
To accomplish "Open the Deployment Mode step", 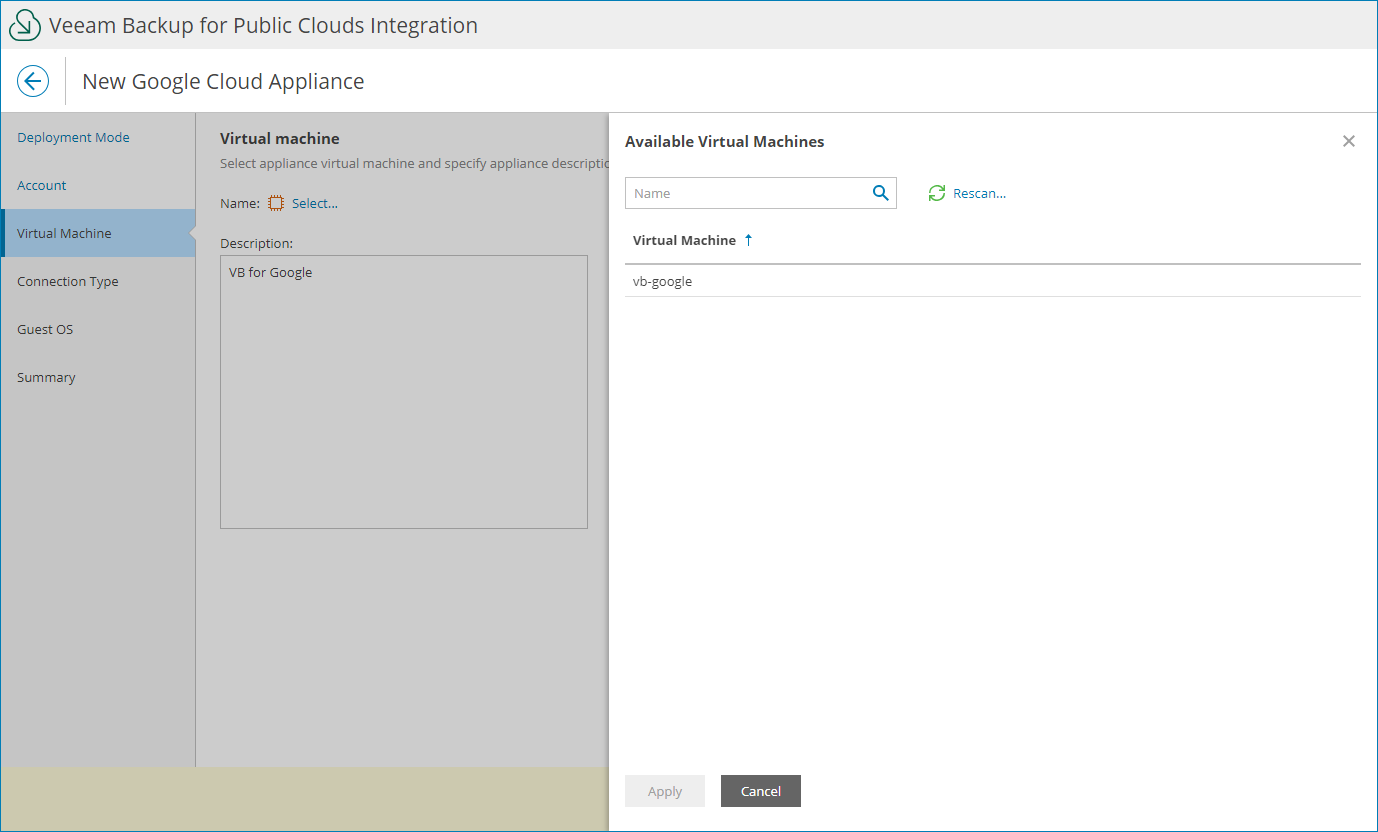I will coord(73,137).
